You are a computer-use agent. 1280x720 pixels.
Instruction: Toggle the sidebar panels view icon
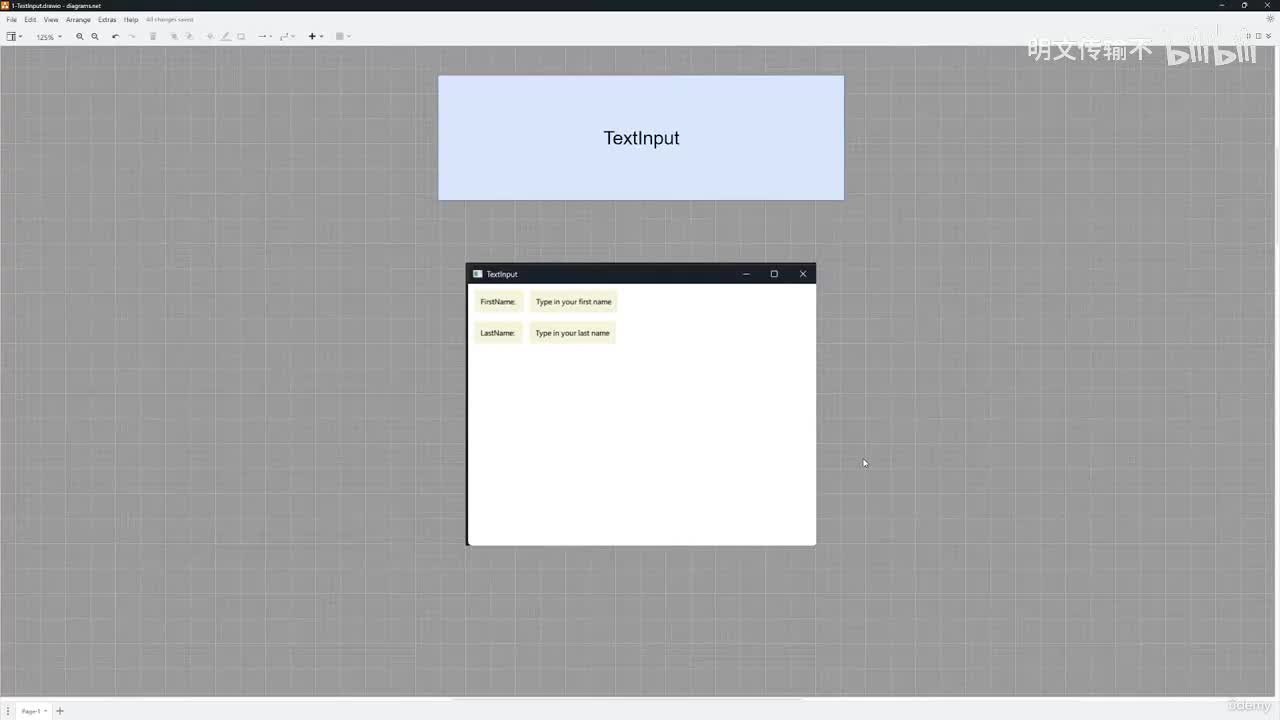tap(13, 37)
